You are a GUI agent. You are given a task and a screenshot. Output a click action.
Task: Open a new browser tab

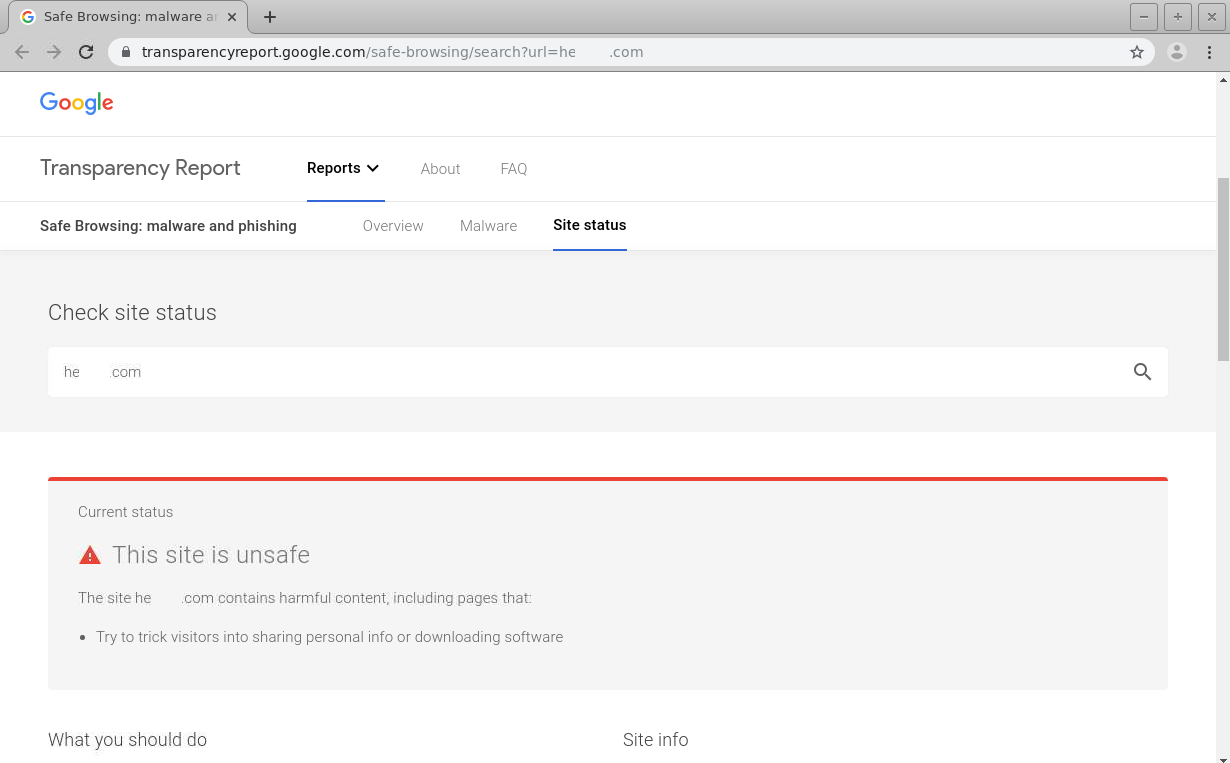pos(270,17)
